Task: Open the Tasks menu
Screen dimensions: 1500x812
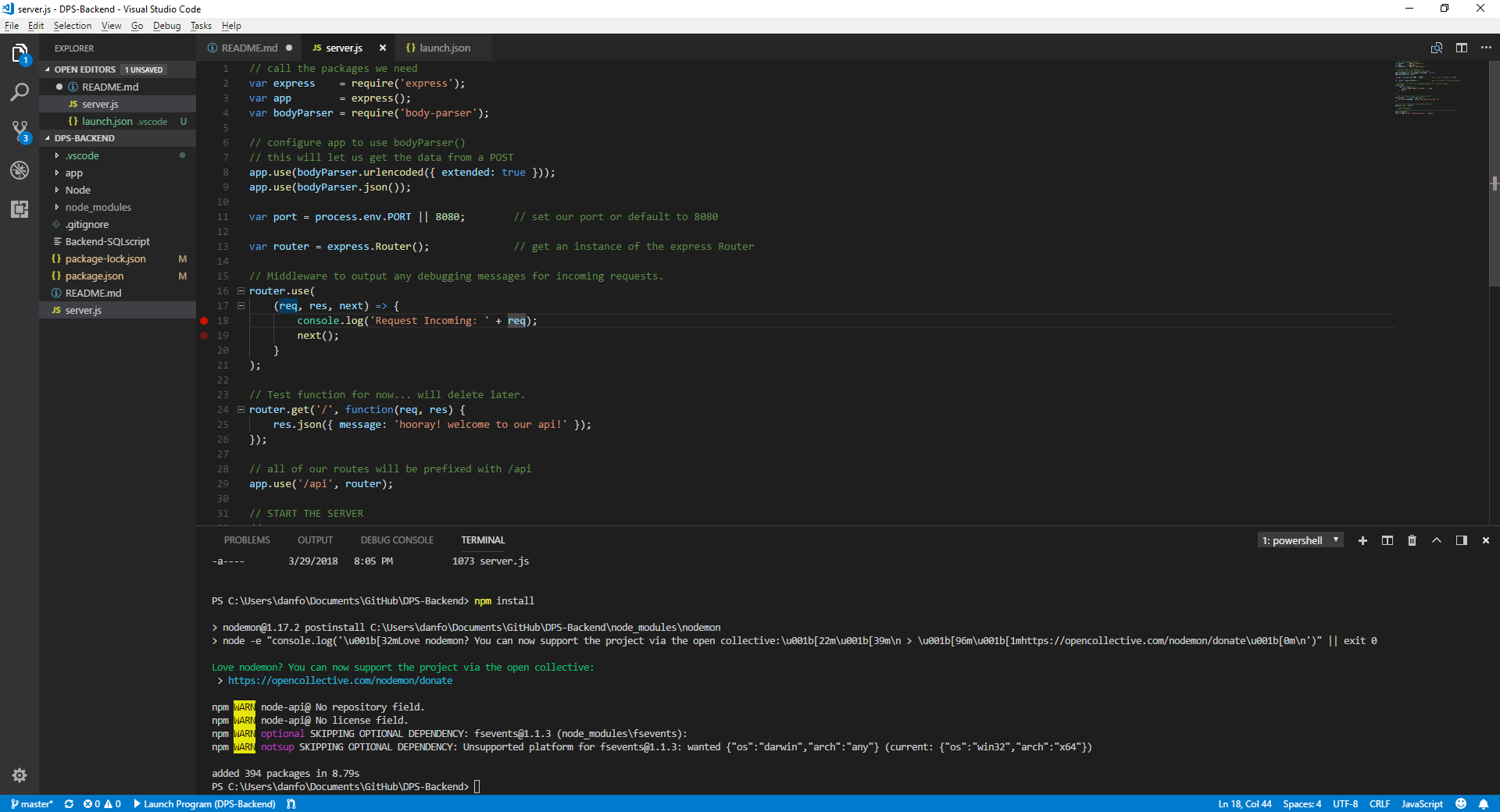Action: click(x=201, y=26)
